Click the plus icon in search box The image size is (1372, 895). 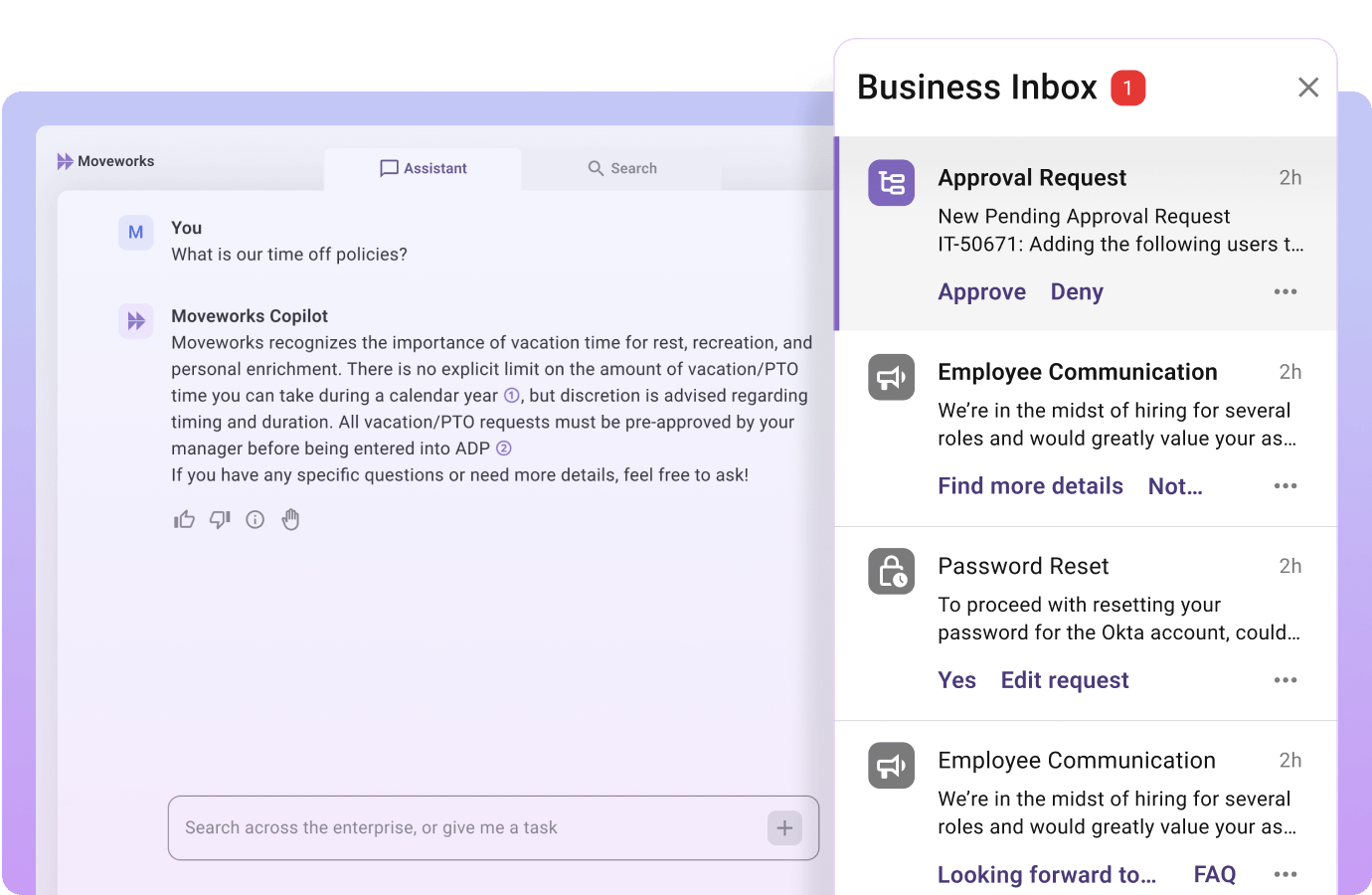tap(784, 827)
